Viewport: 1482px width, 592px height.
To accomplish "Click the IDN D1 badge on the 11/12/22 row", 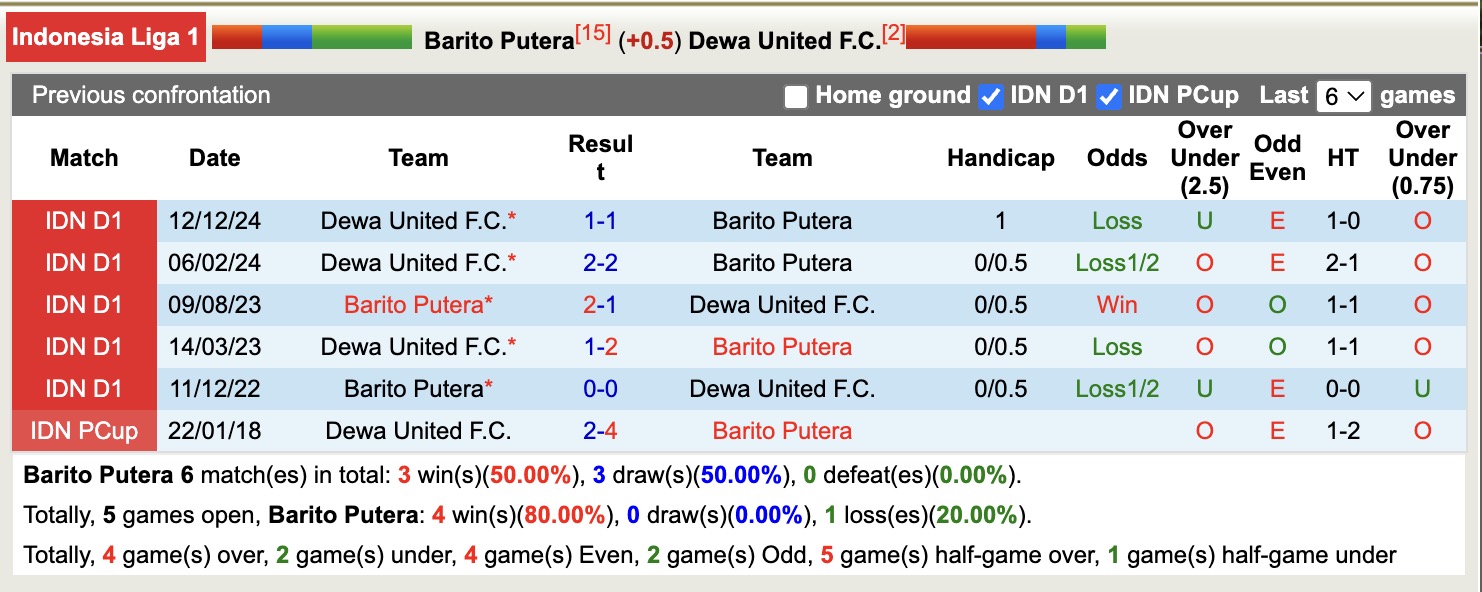I will [x=84, y=388].
